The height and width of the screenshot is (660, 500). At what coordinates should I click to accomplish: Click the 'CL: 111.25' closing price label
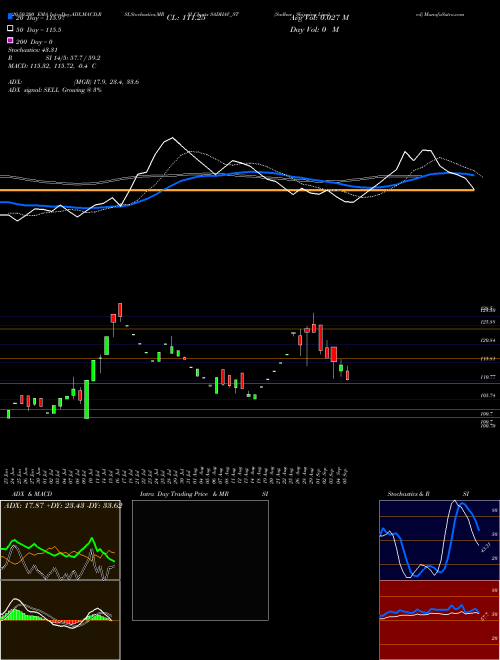click(x=186, y=18)
